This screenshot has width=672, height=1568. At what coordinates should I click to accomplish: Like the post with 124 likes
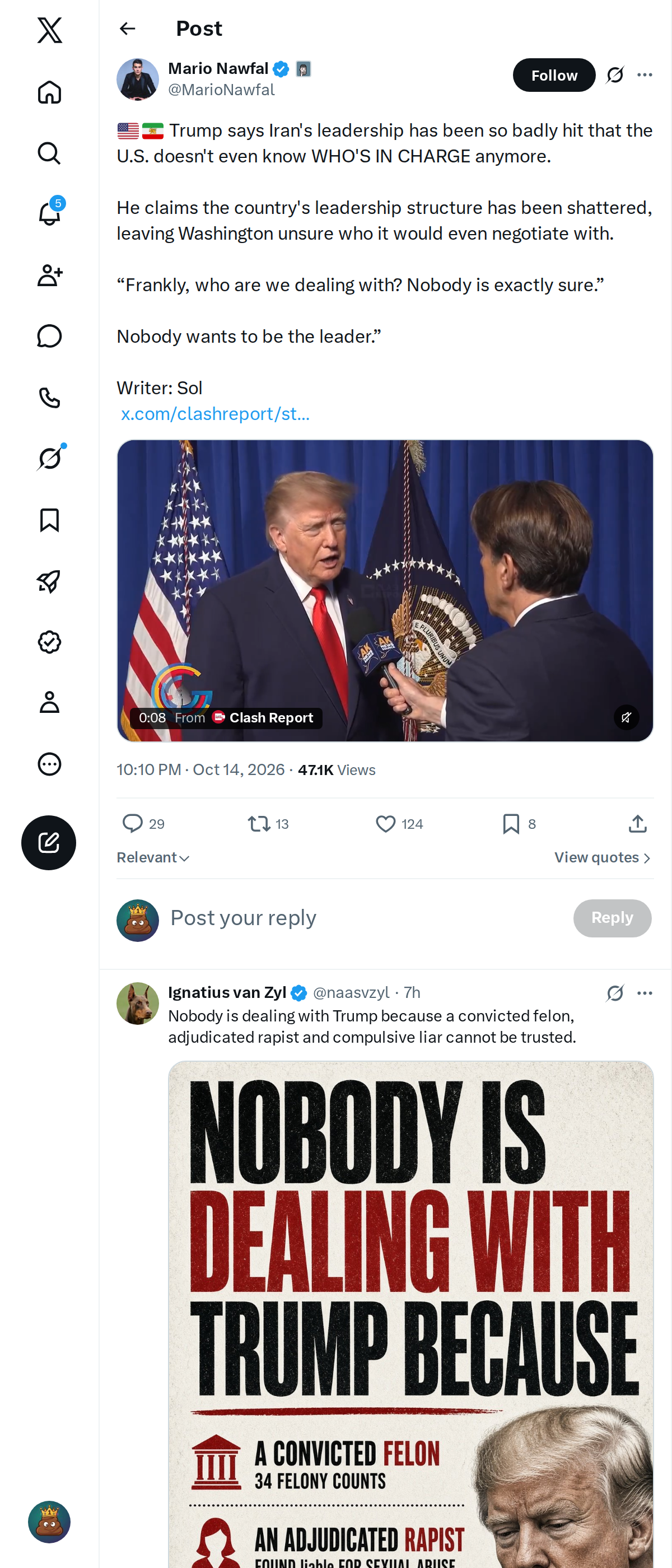(399, 824)
